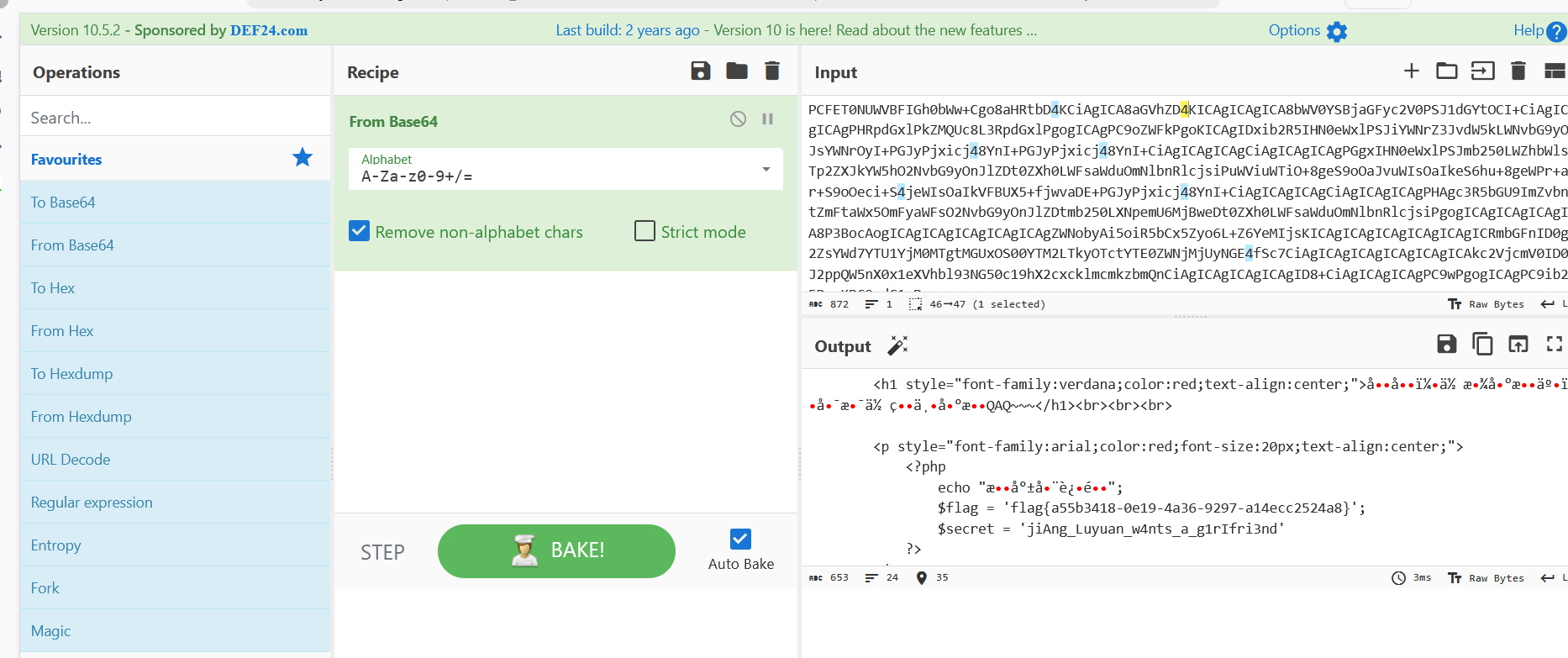Click the output magic wand icon
Image resolution: width=1568 pixels, height=658 pixels.
897,345
